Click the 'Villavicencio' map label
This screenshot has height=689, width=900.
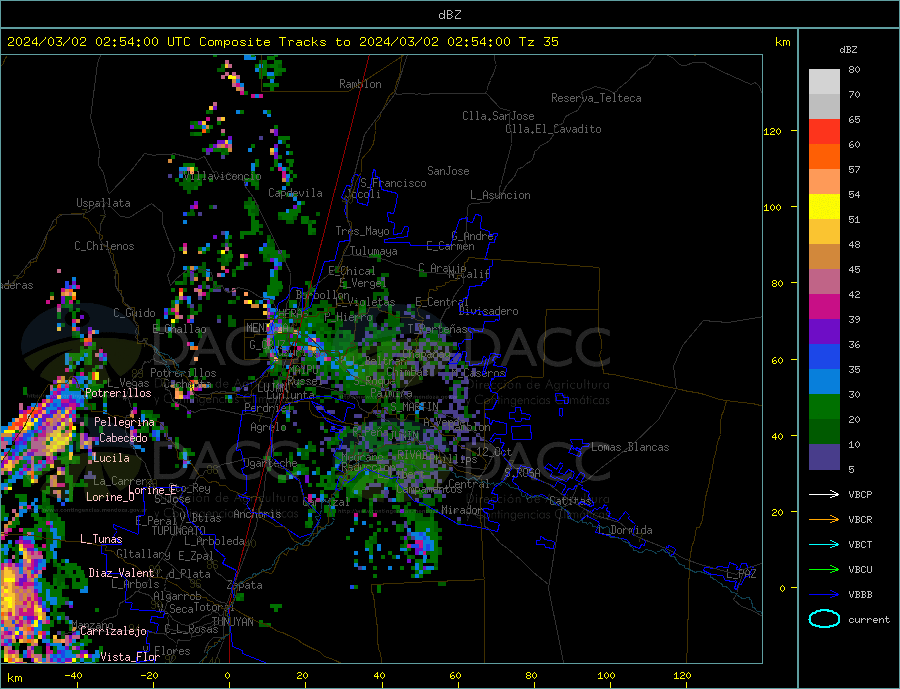click(222, 176)
